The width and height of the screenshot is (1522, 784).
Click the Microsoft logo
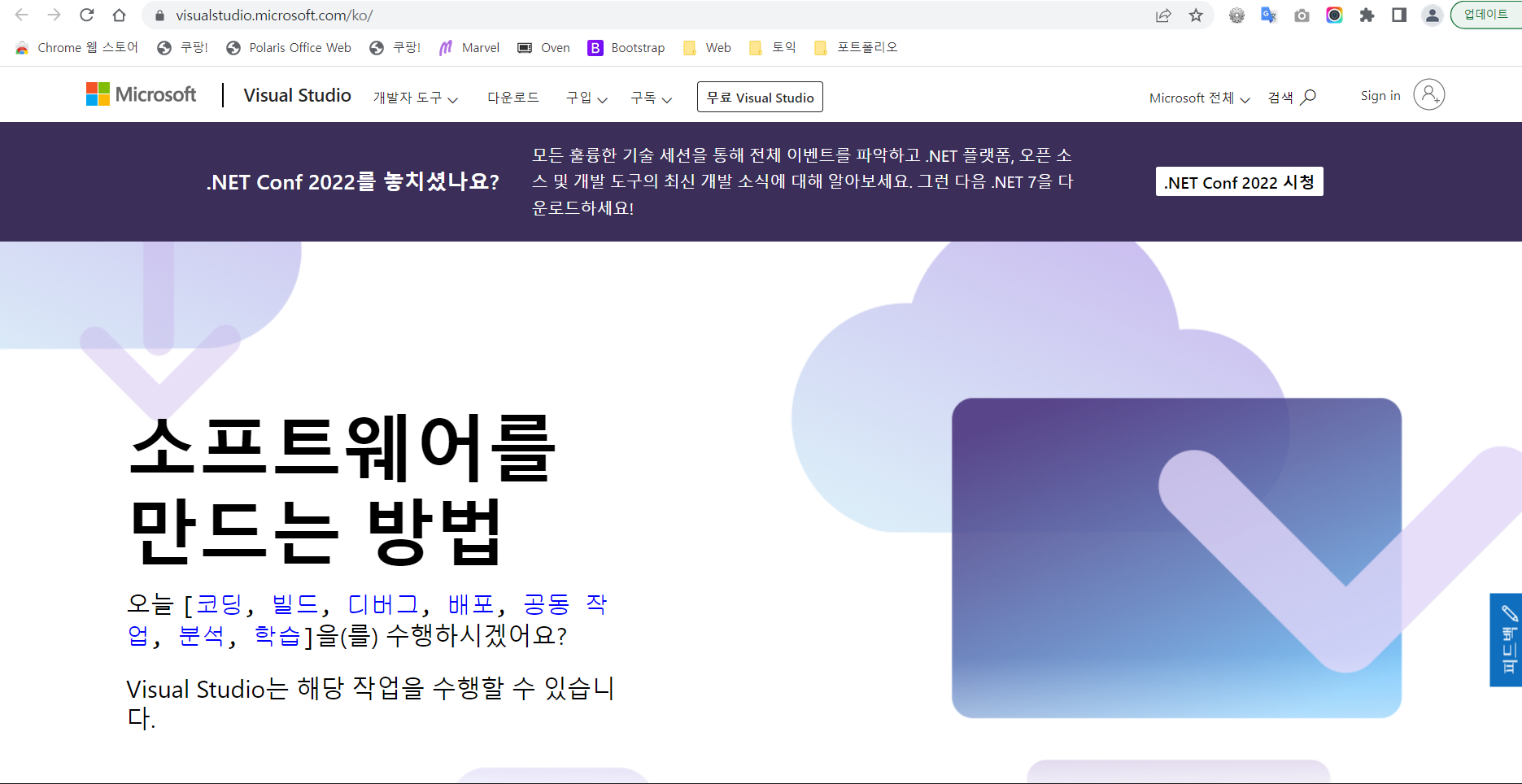point(142,94)
